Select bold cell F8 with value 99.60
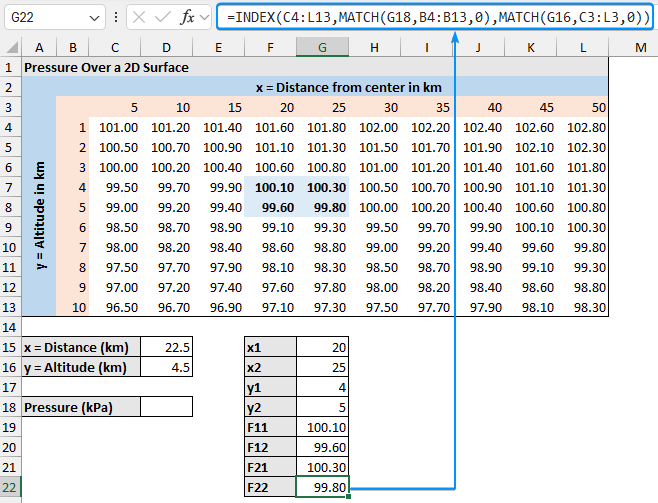Viewport: 658px width, 503px height. 270,207
